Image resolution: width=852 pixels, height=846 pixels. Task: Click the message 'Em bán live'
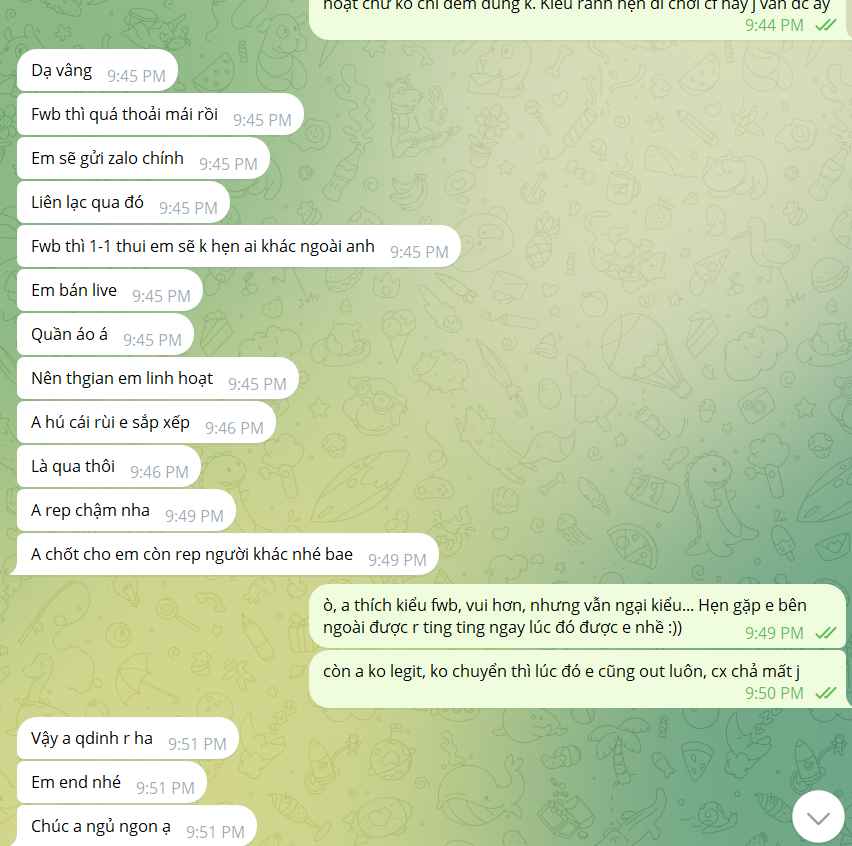pos(110,291)
